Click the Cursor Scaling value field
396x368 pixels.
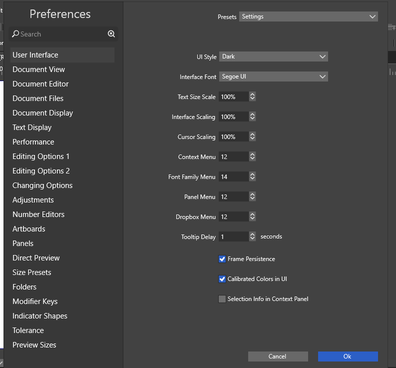[234, 137]
